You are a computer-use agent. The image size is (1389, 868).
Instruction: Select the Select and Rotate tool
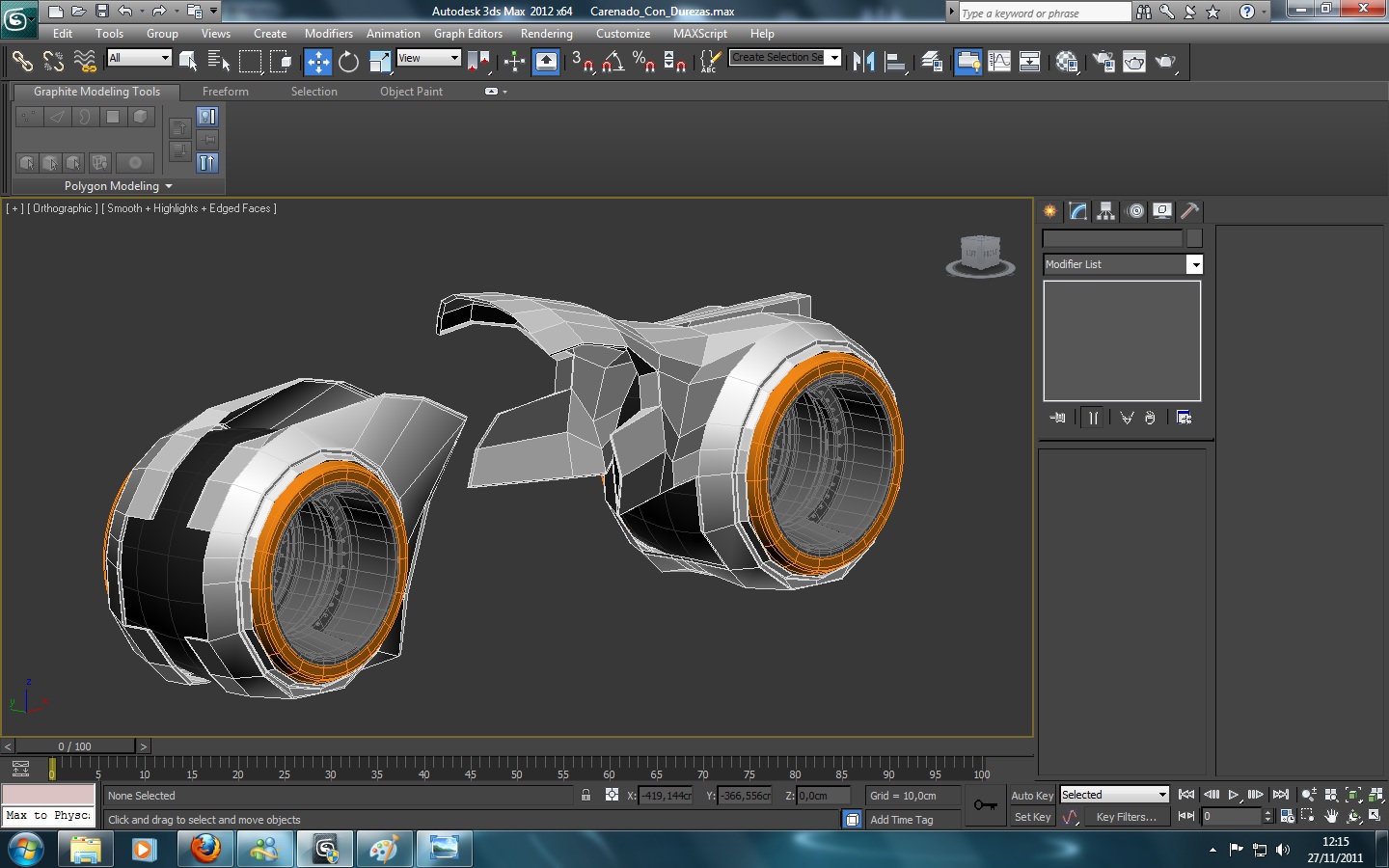(348, 62)
